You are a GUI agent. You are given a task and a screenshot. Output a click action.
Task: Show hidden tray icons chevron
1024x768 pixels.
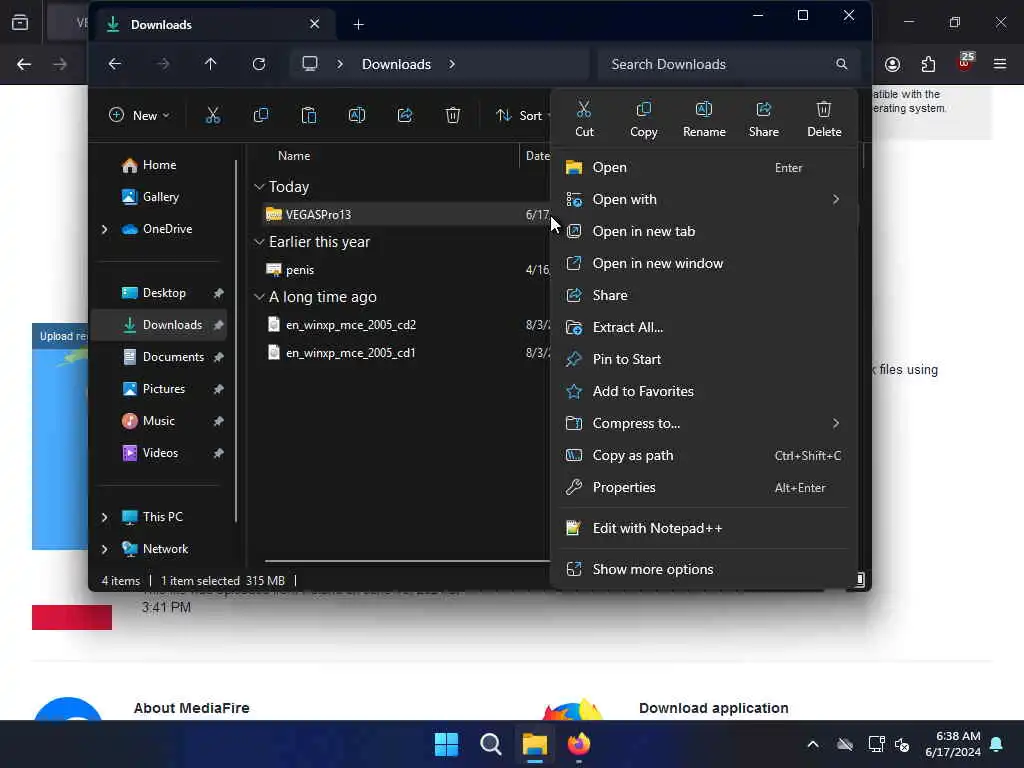pyautogui.click(x=813, y=744)
